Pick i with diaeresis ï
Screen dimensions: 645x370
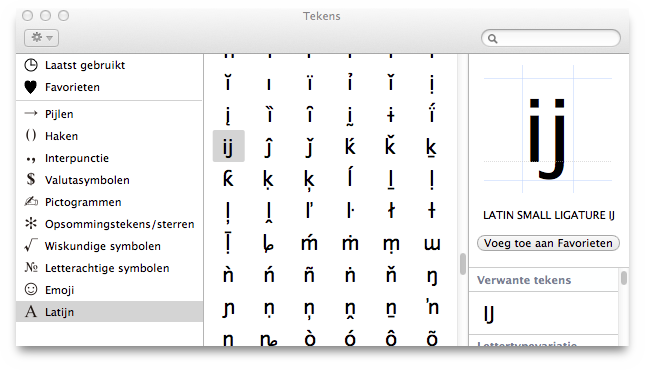309,82
